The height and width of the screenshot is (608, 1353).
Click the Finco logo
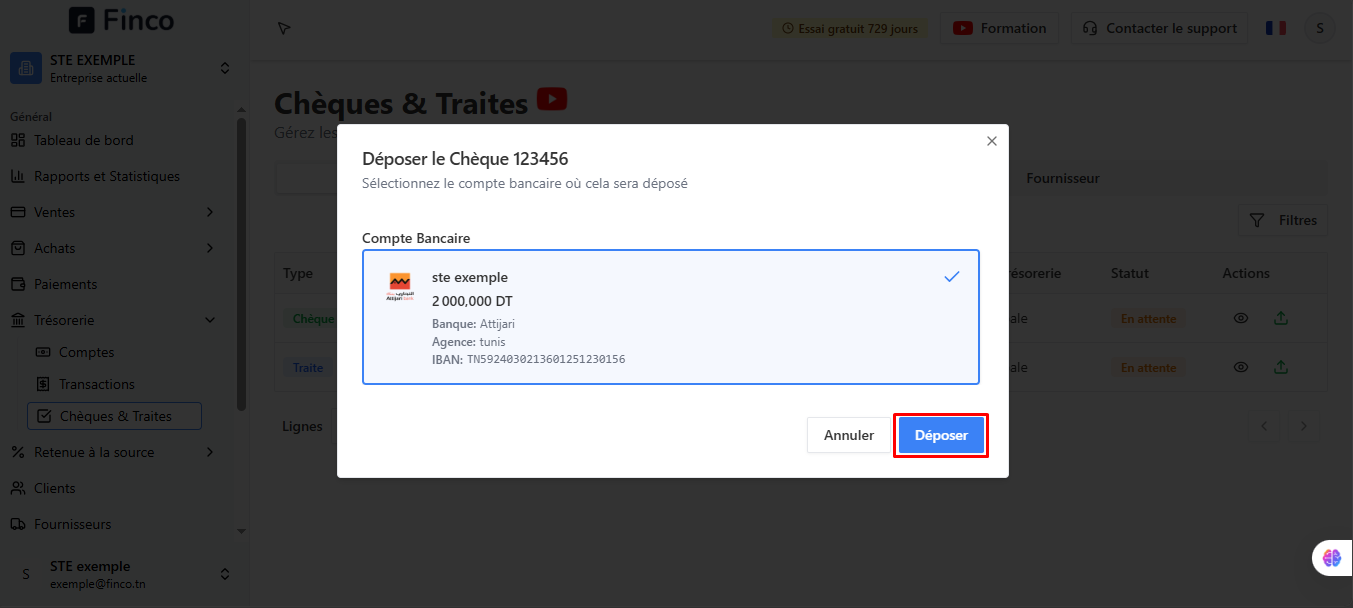coord(121,20)
